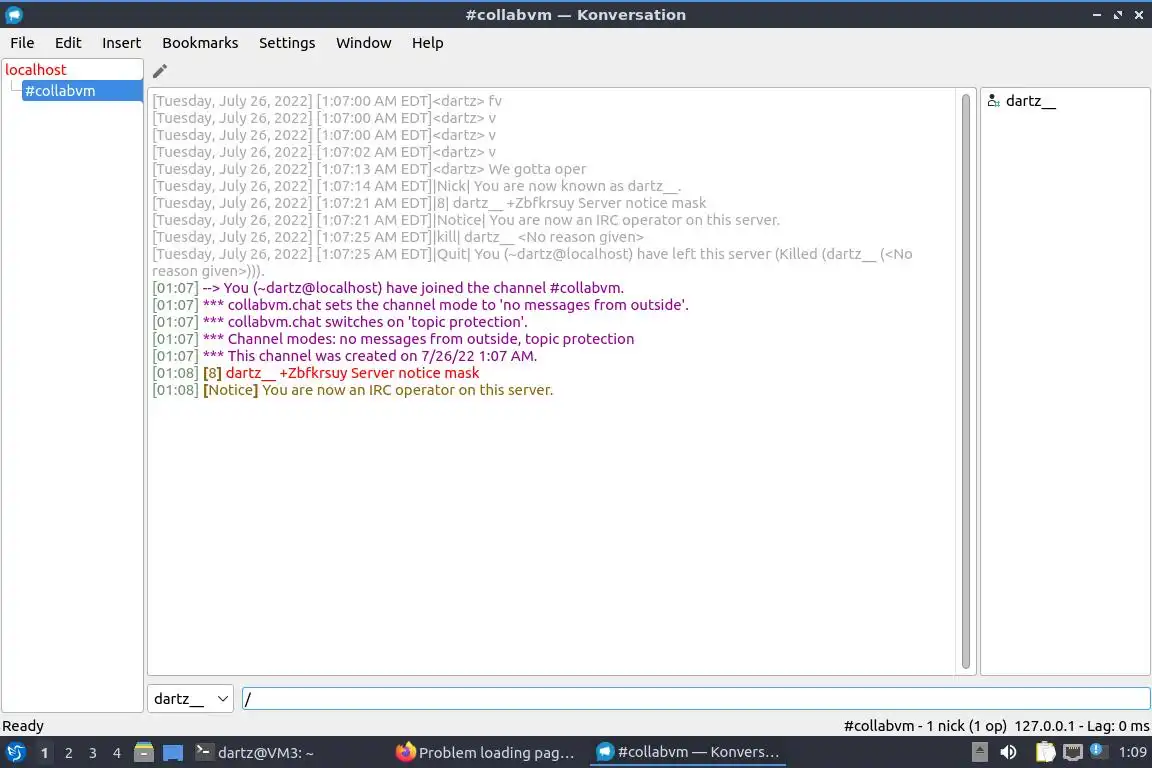This screenshot has height=768, width=1152.
Task: Click the Ready status bar text
Action: (23, 726)
